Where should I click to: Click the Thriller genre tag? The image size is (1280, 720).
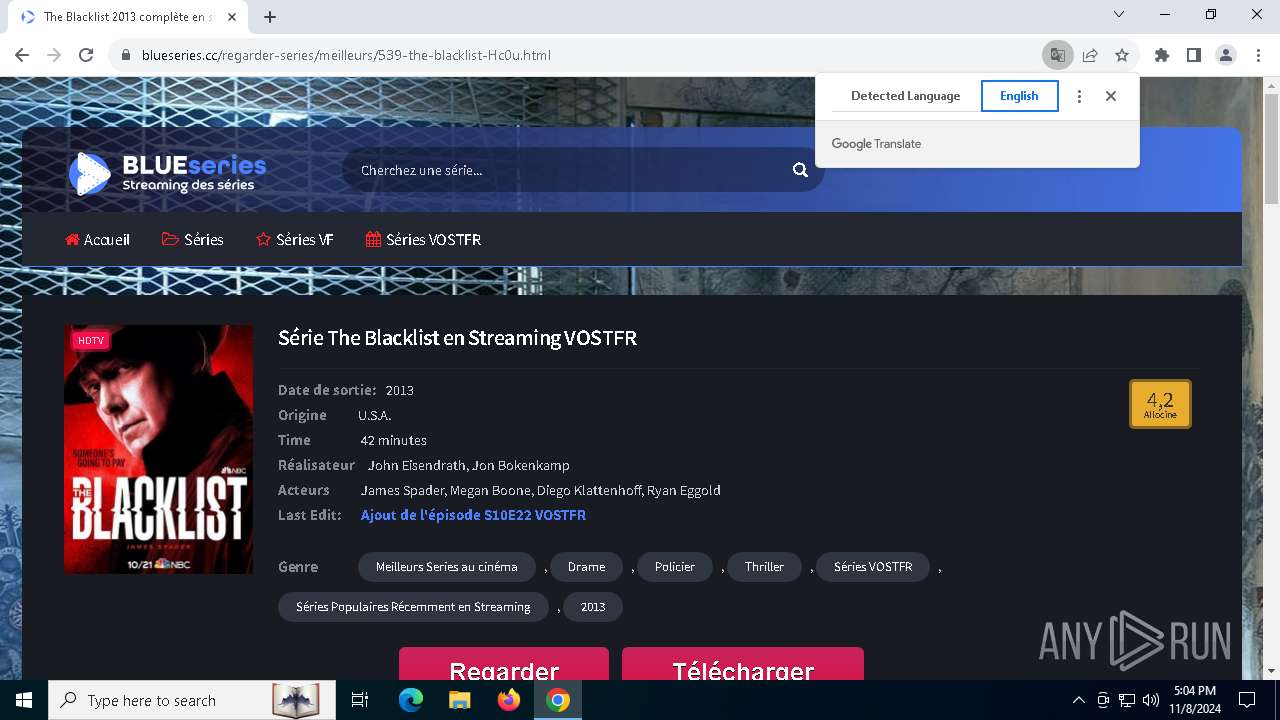(764, 567)
